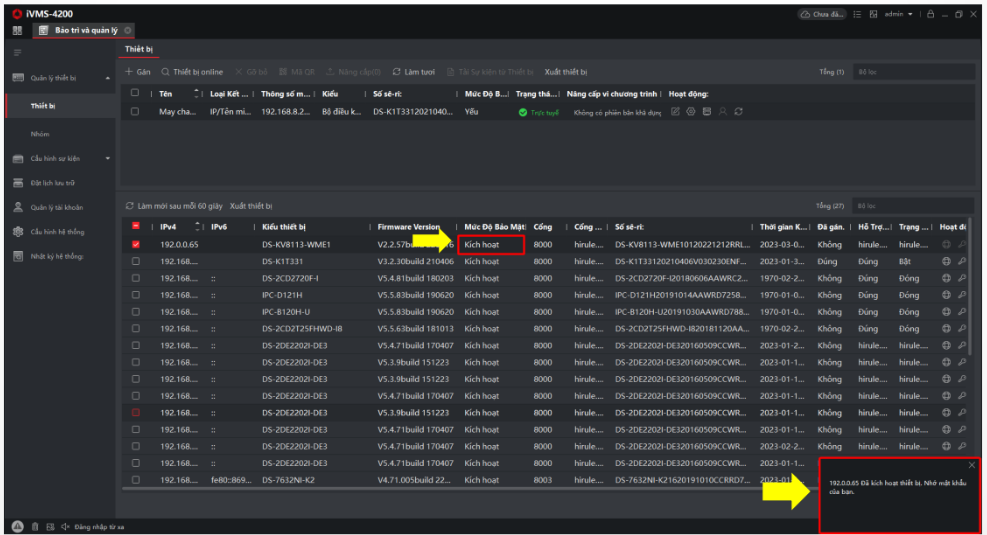This screenshot has width=987, height=535.
Task: Click the Gán add device button
Action: pyautogui.click(x=138, y=72)
